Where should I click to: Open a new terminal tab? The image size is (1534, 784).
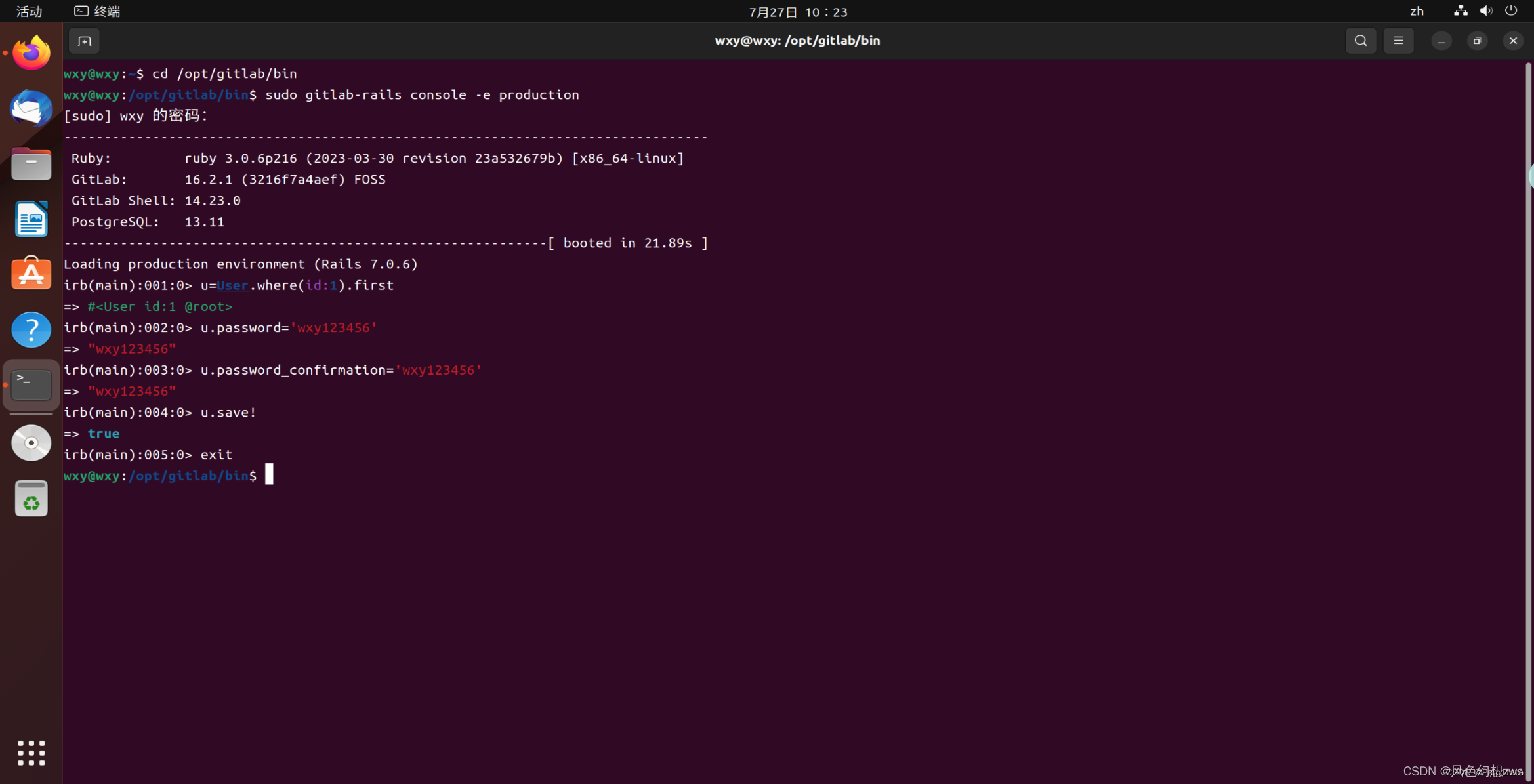(84, 40)
